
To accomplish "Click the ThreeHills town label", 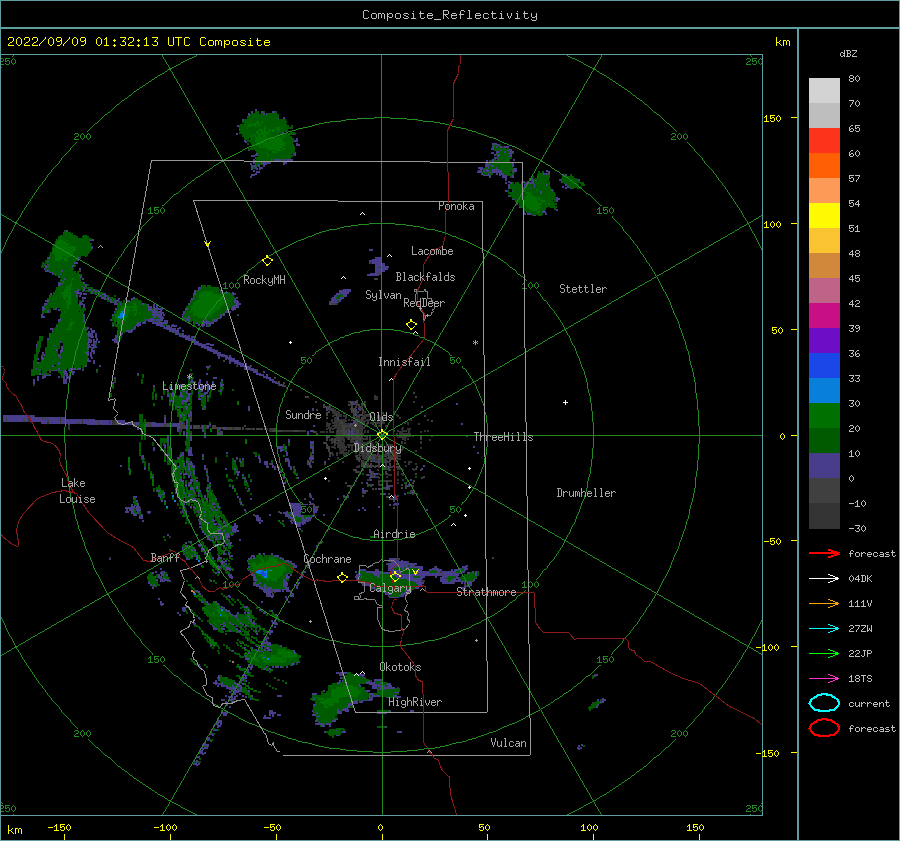I will 503,437.
